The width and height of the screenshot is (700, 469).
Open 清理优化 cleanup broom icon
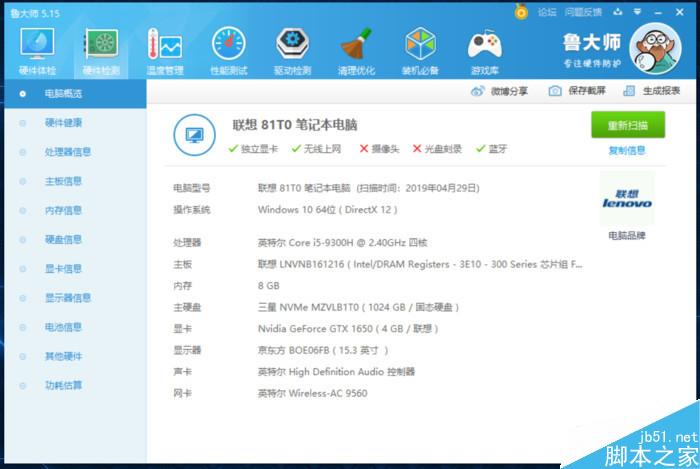[356, 51]
